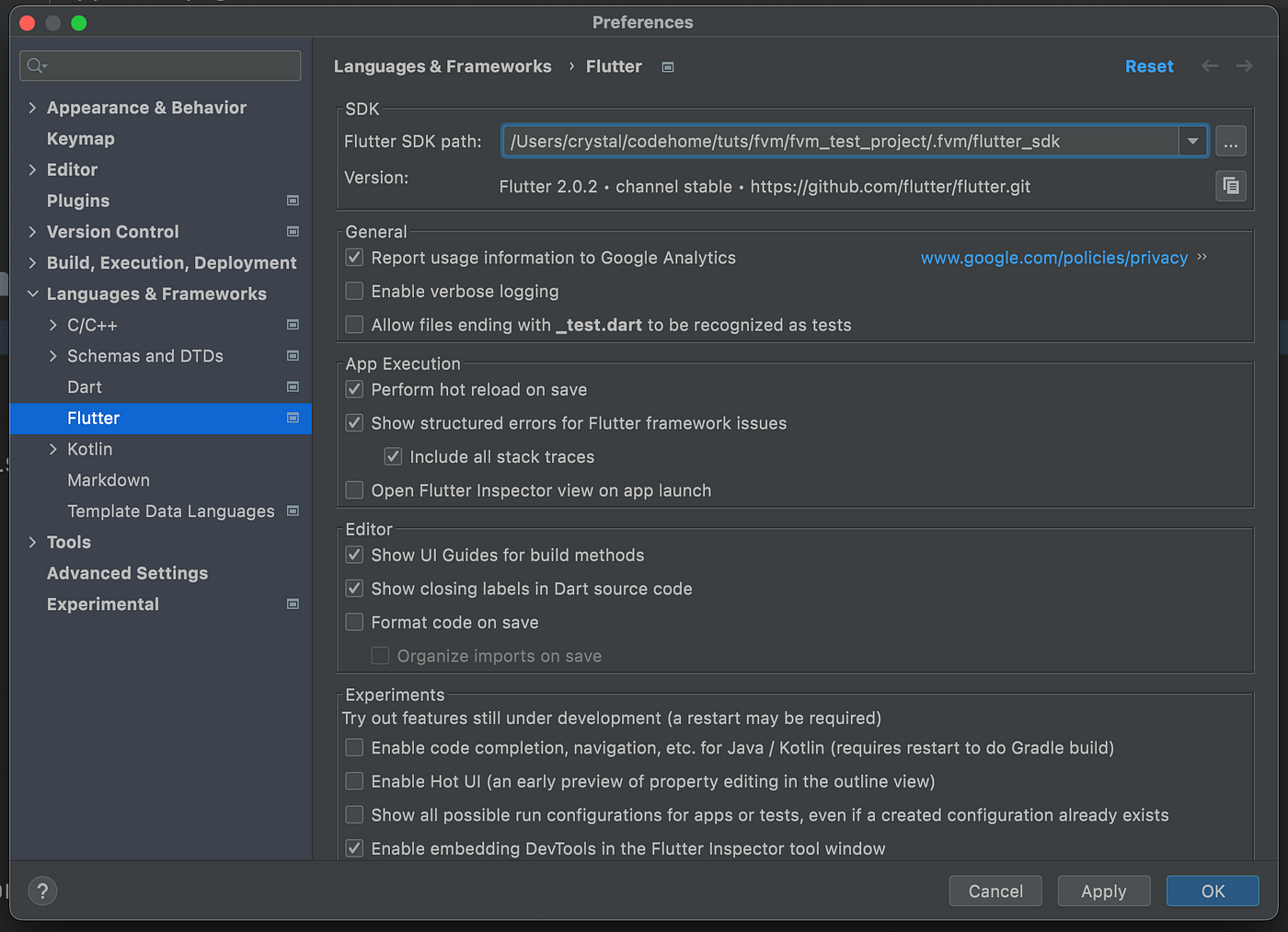Expand the Kotlin tree node
This screenshot has width=1288, height=932.
[52, 449]
